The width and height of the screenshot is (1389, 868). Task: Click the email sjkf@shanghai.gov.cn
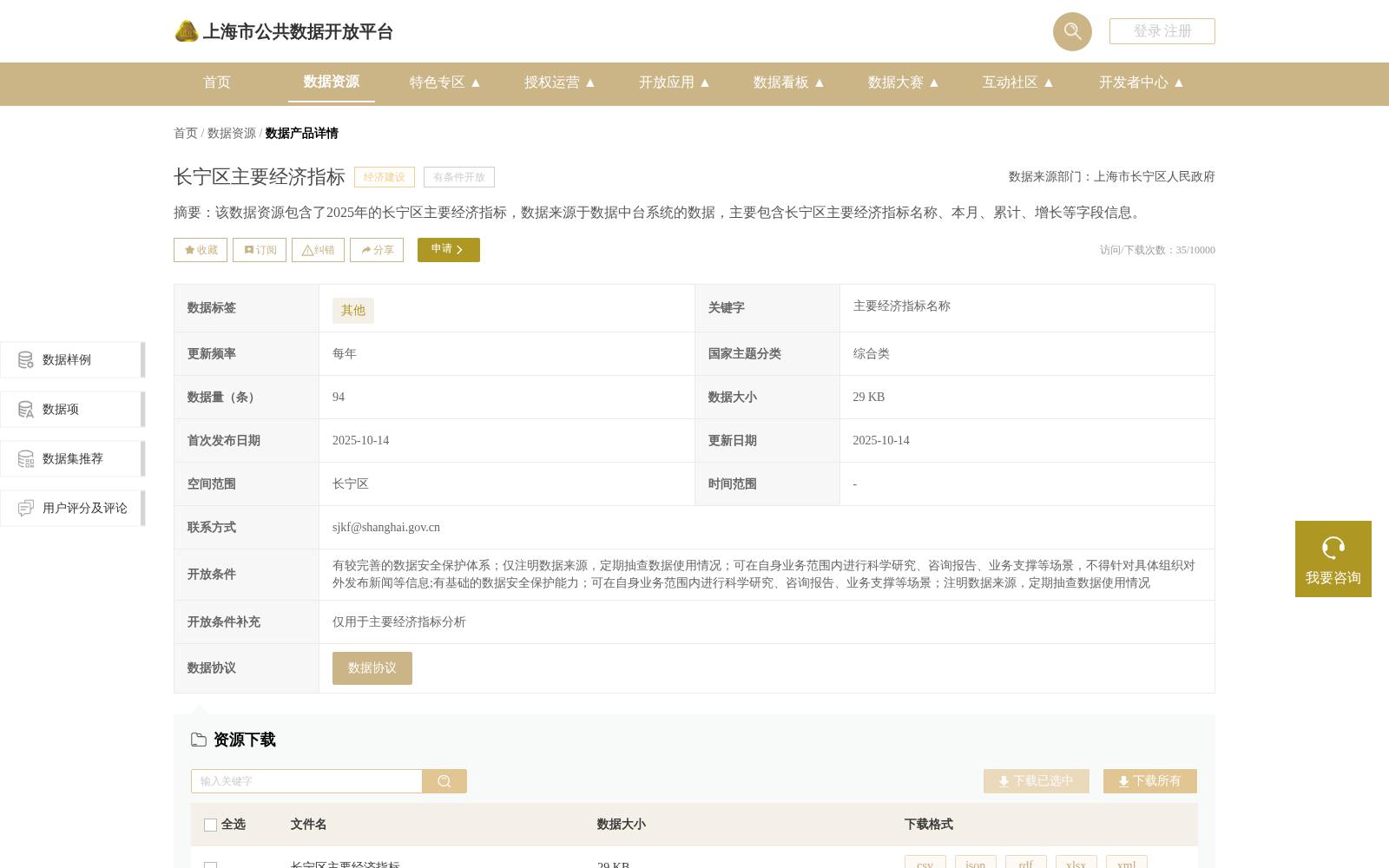pos(386,528)
